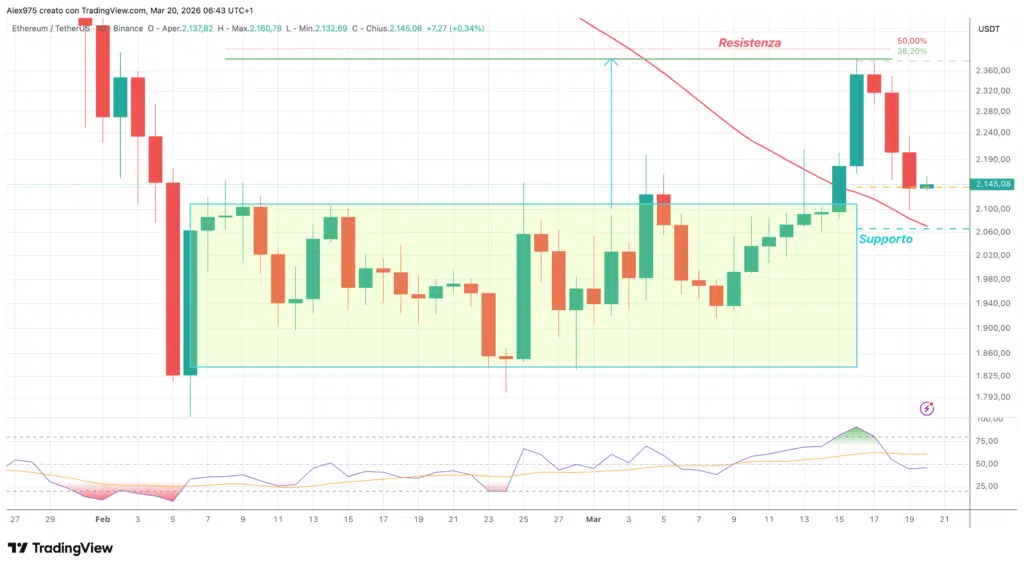This screenshot has width=1024, height=568.
Task: Click the green RSI overbought peak
Action: (x=857, y=433)
